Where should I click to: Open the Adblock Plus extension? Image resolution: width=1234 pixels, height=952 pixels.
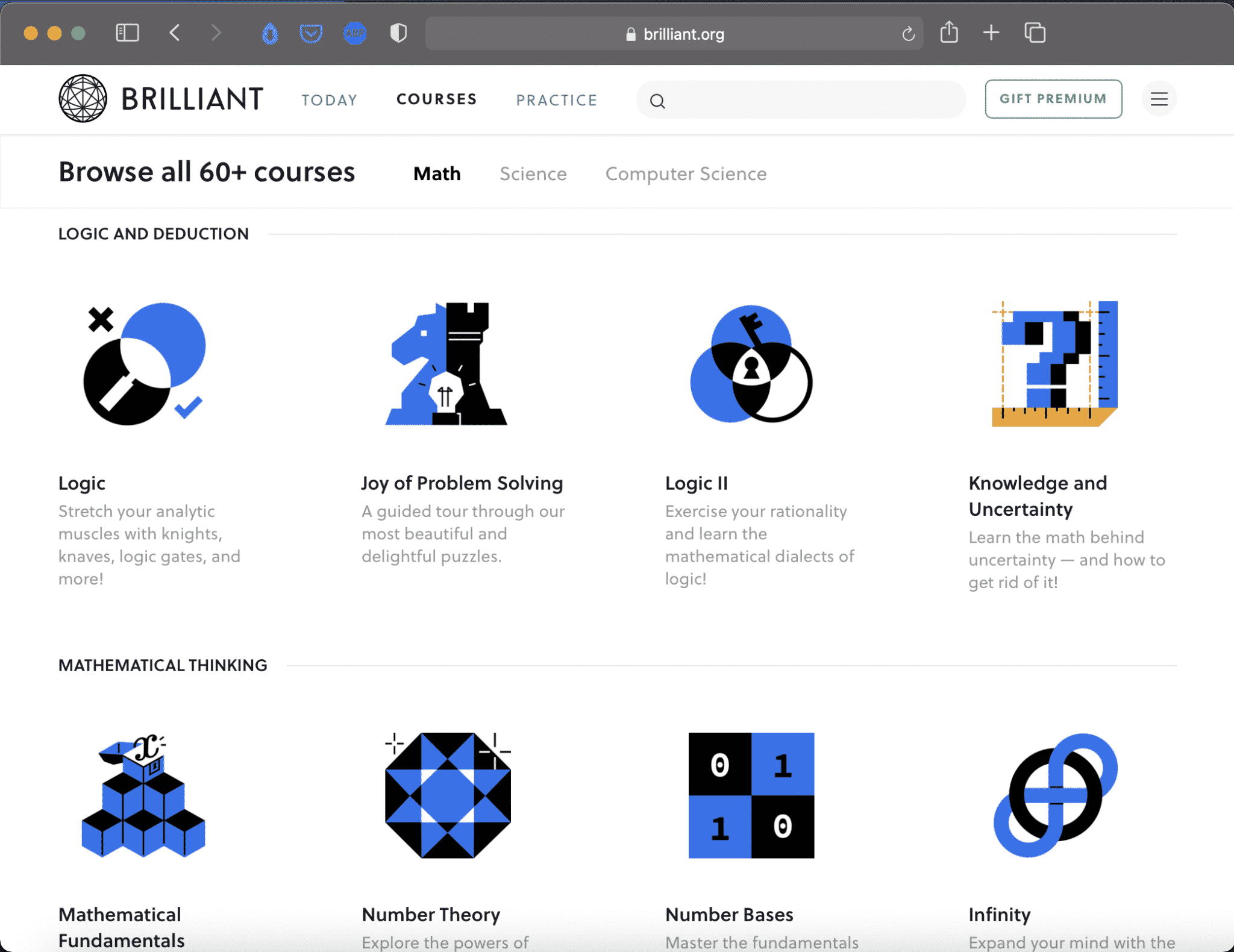tap(354, 33)
